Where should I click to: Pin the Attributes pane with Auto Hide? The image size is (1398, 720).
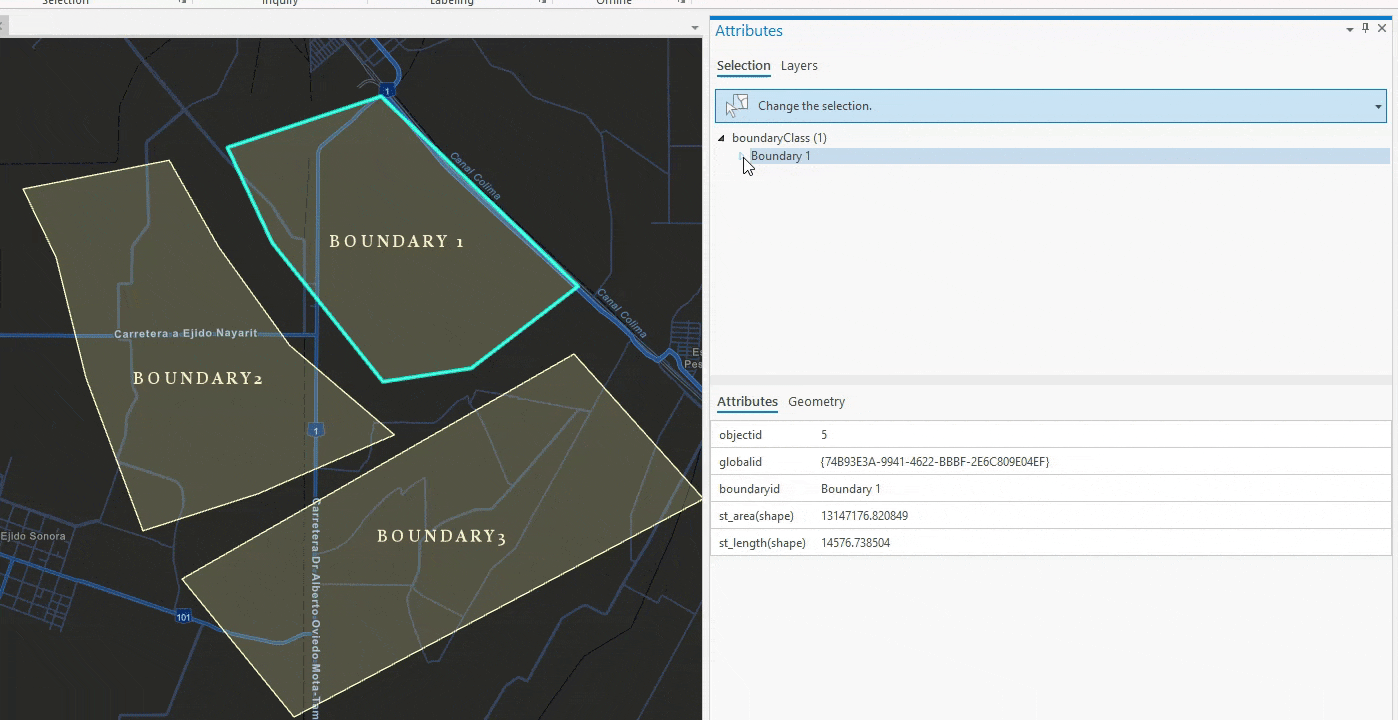click(x=1366, y=30)
